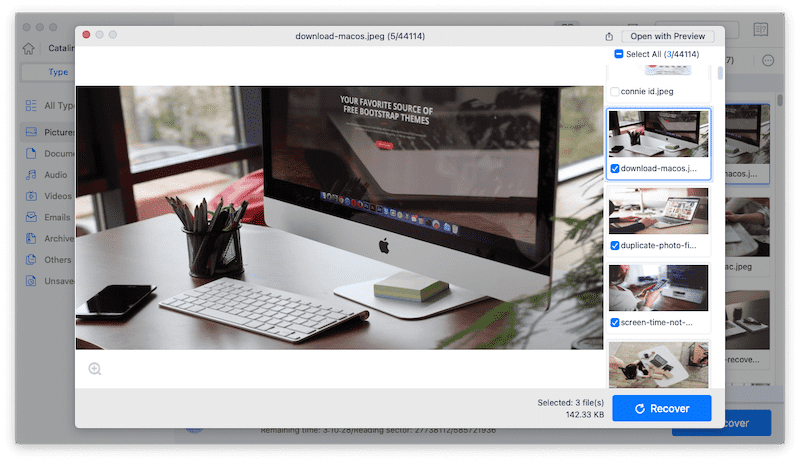Click the 'download-macos.jpeg (5/44114)' title
Image resolution: width=800 pixels, height=462 pixels.
(x=360, y=36)
